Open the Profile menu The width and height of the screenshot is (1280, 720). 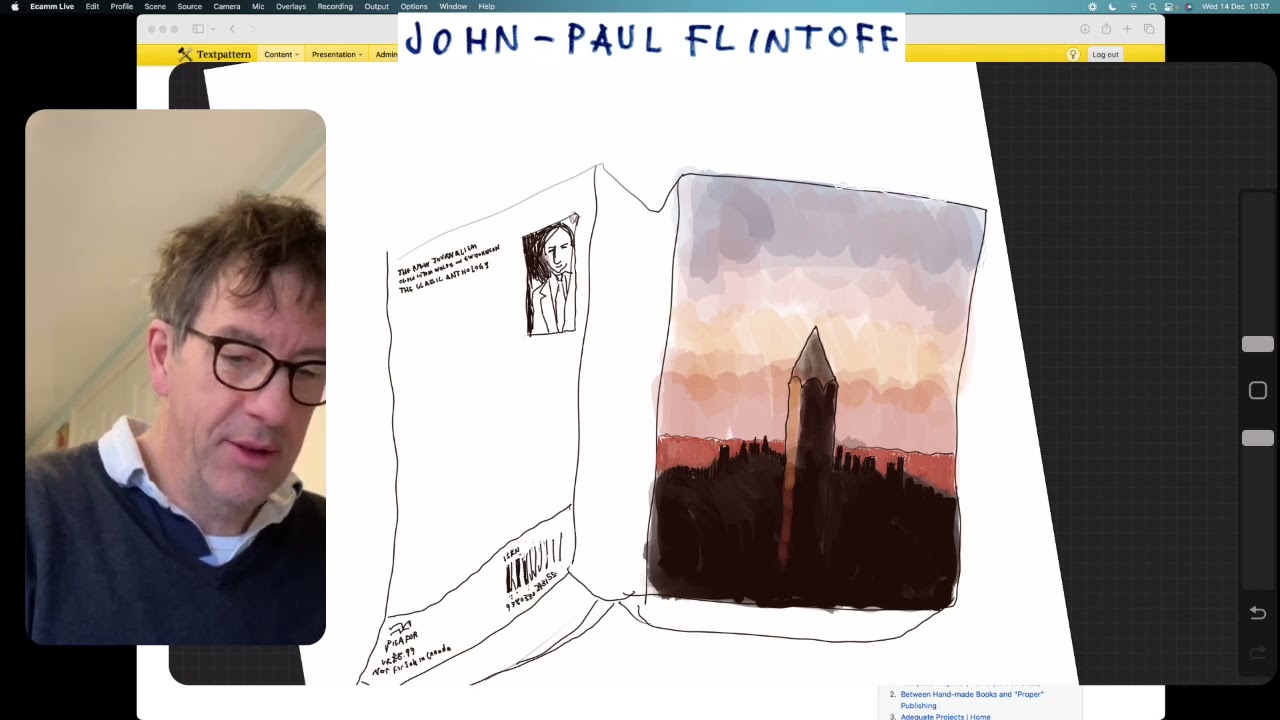122,6
